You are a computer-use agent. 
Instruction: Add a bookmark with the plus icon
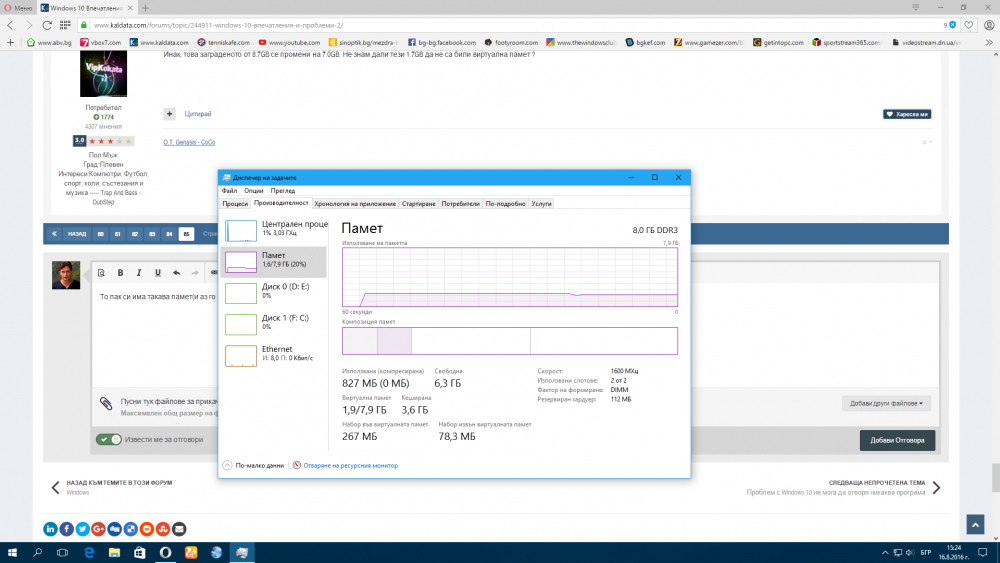[x=10, y=42]
